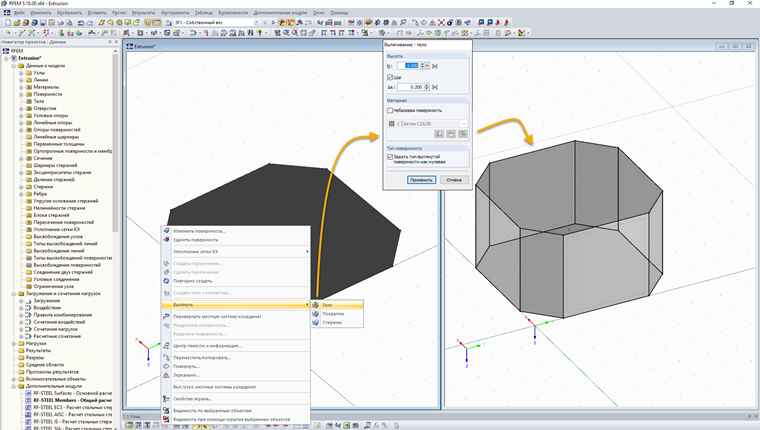Select RF-STEEL Members tree item

tap(72, 400)
